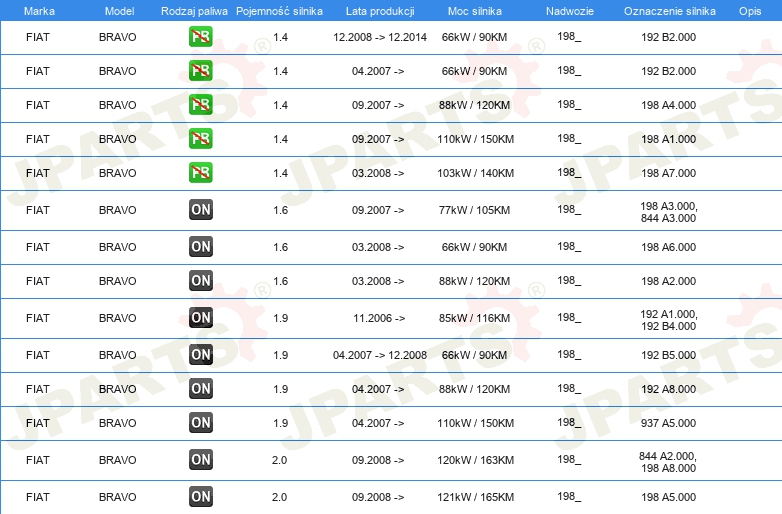Click the ON diesel icon in the 121kW / 165KM row
The width and height of the screenshot is (782, 514).
(201, 496)
